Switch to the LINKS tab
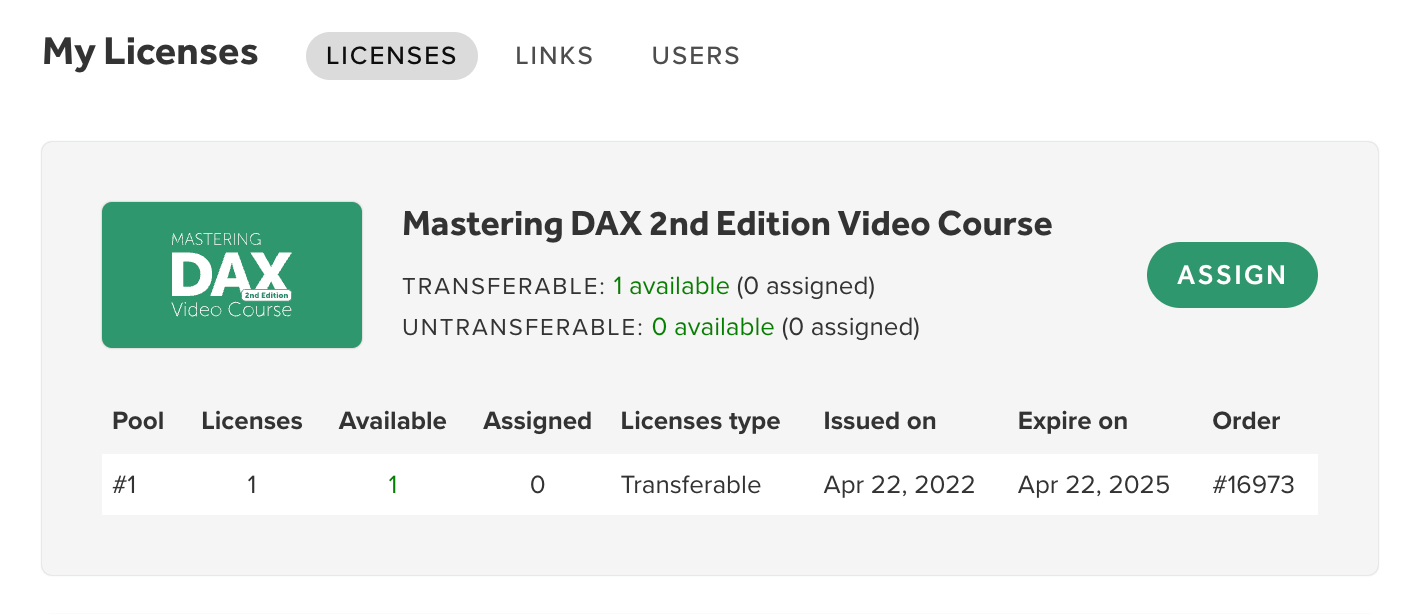 click(555, 56)
